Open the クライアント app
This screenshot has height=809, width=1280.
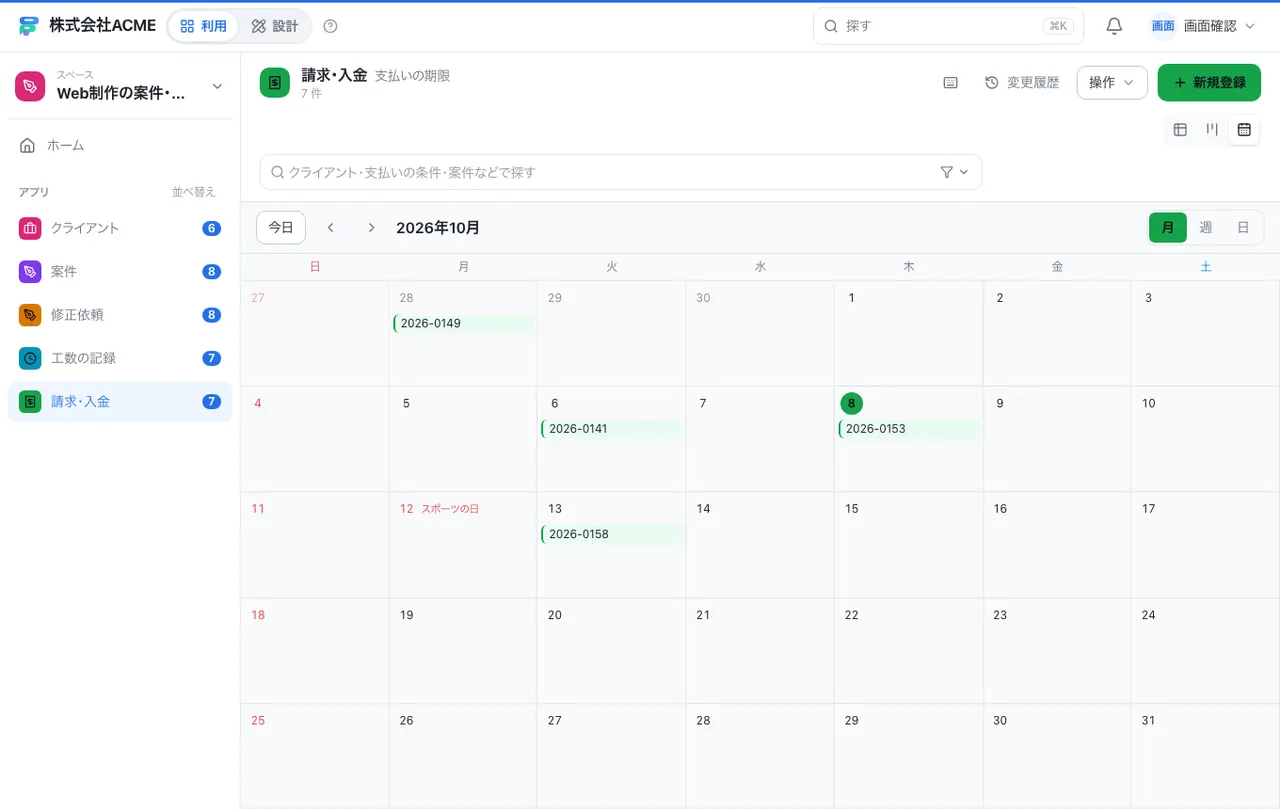pyautogui.click(x=120, y=228)
